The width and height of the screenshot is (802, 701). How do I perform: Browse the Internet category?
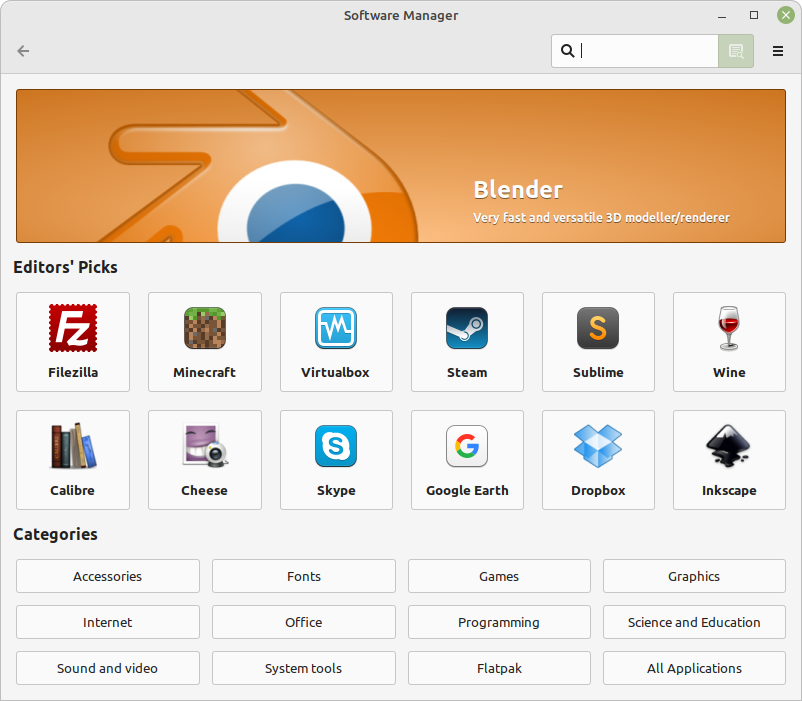click(107, 622)
